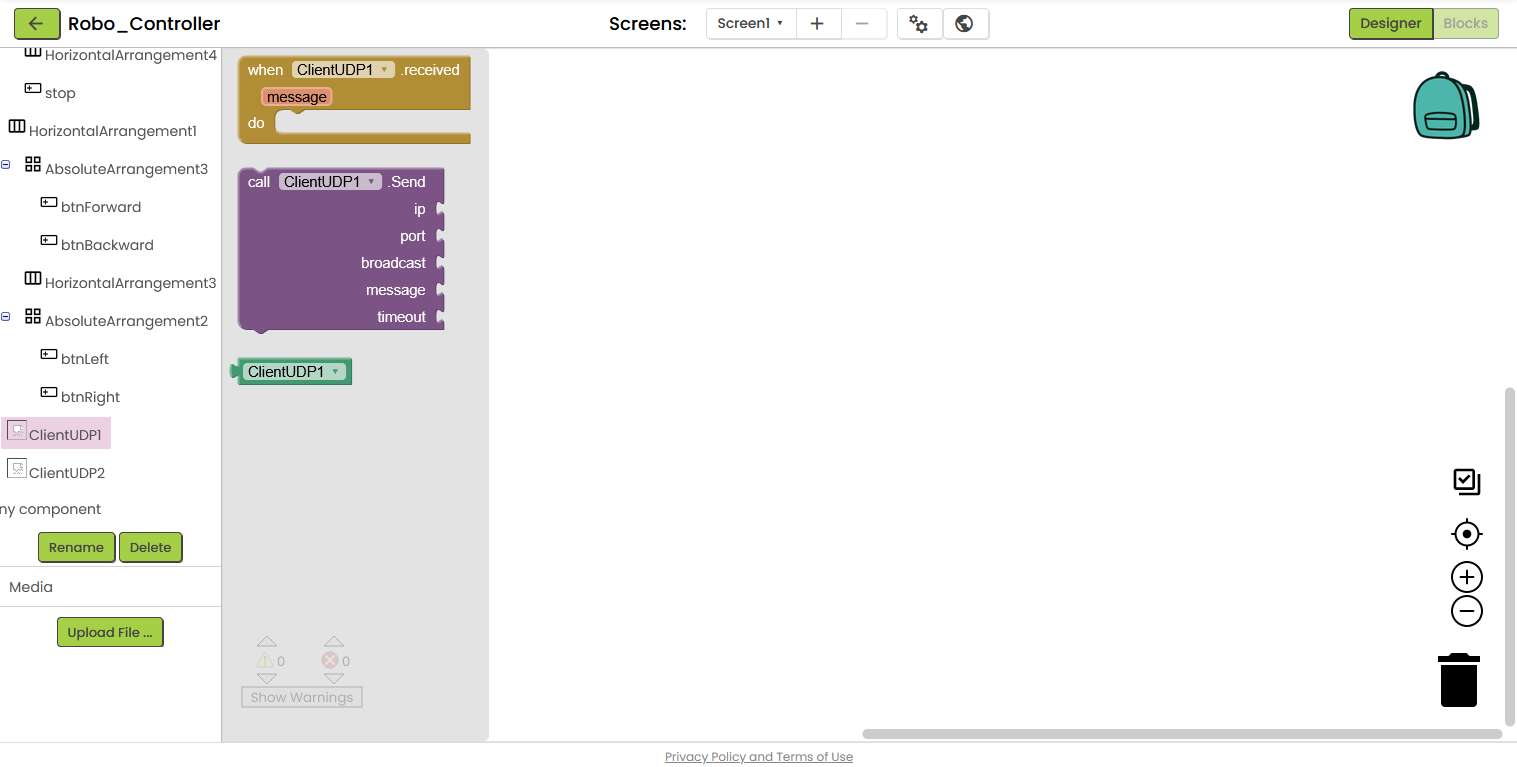
Task: Switch to the Blocks view
Action: (x=1465, y=24)
